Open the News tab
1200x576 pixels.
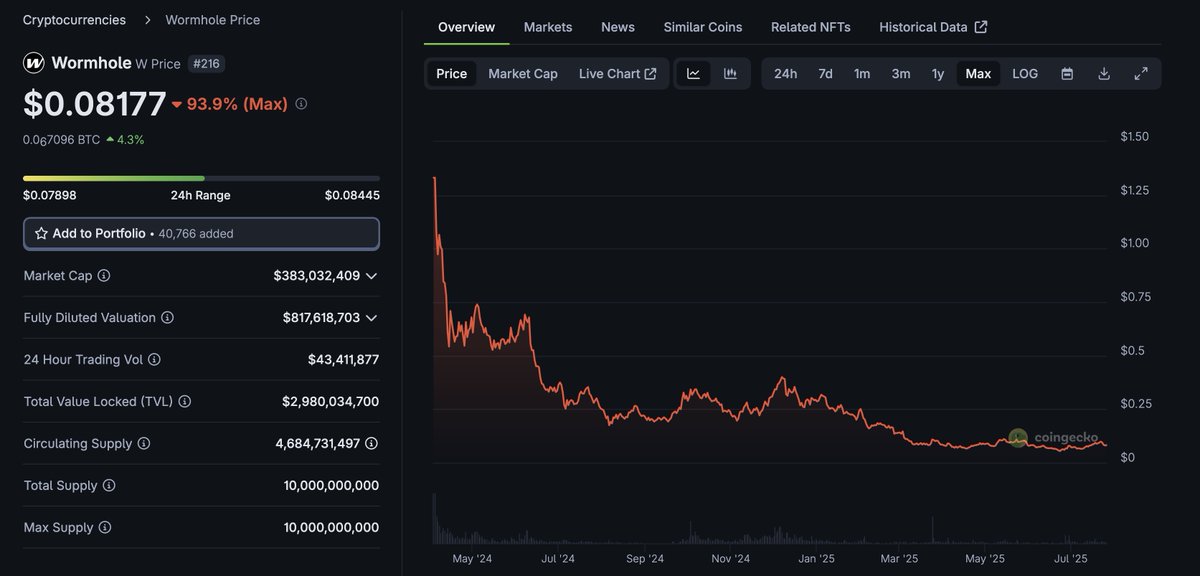618,27
